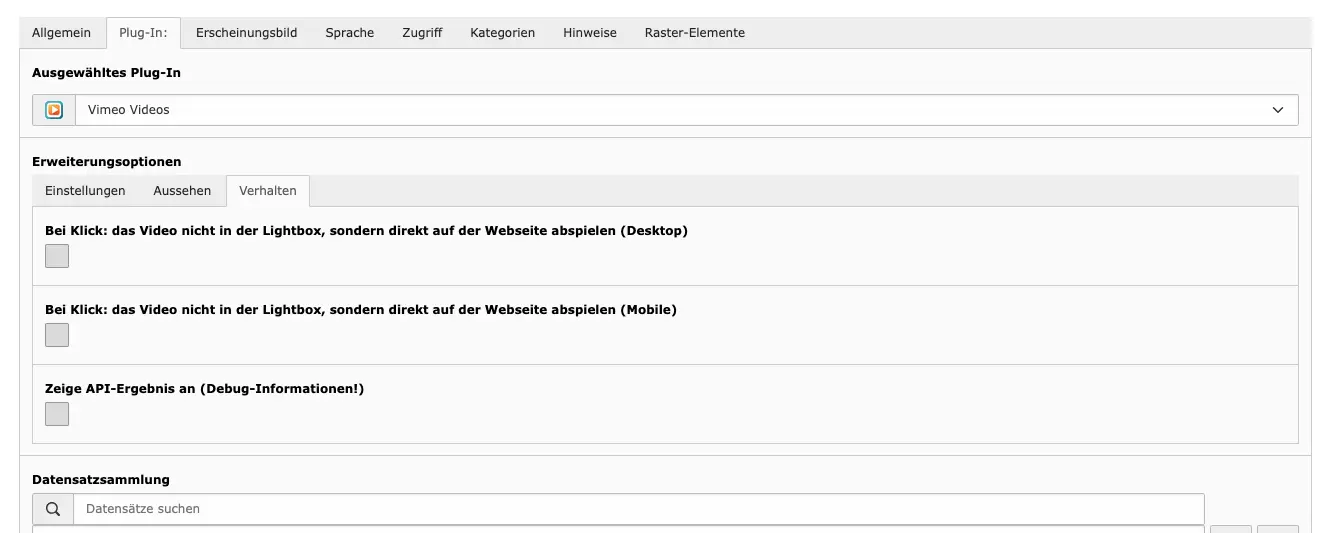Viewport: 1336px width, 533px height.
Task: Click into the Datensätze suchen search field
Action: coord(638,509)
